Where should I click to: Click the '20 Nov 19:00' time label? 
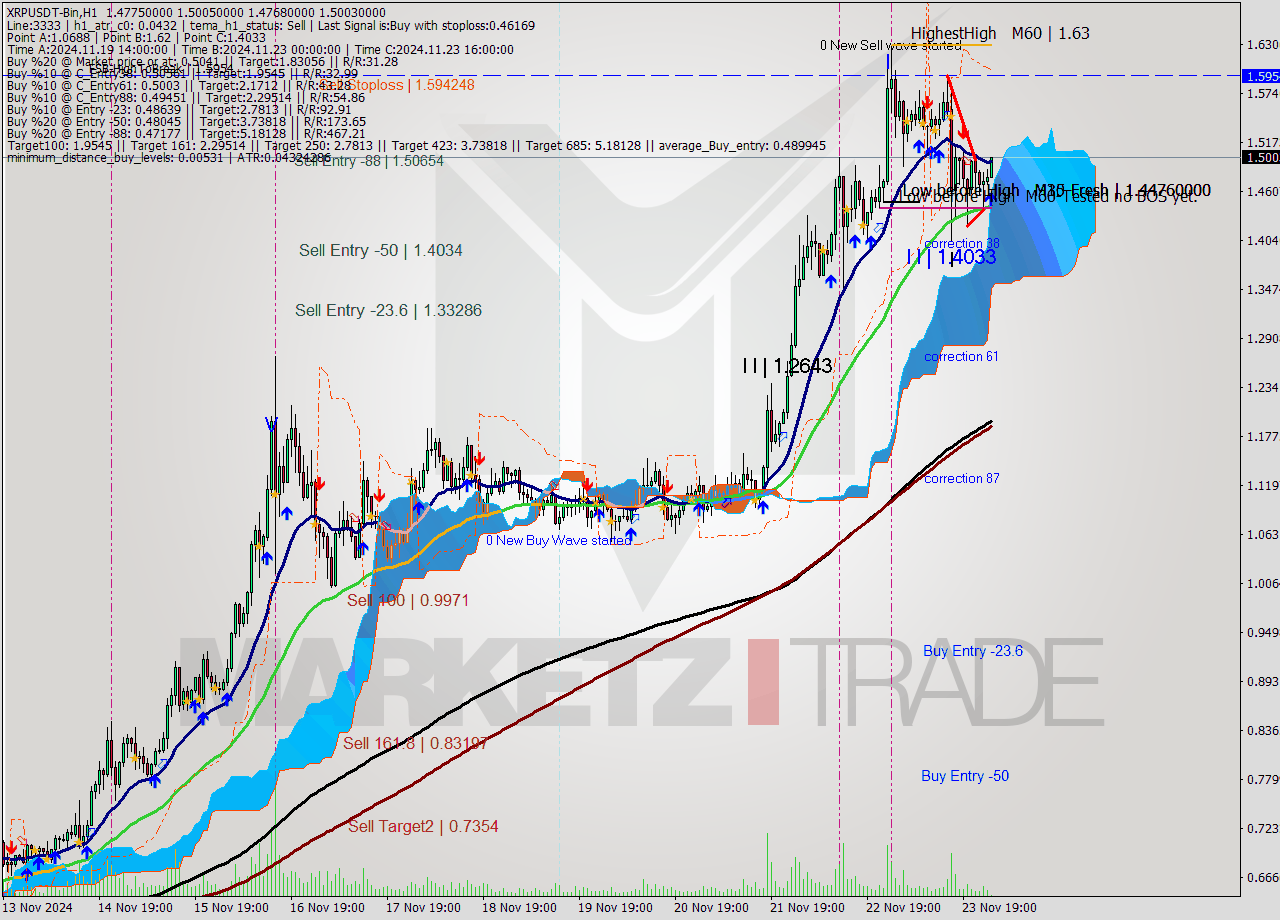[712, 908]
